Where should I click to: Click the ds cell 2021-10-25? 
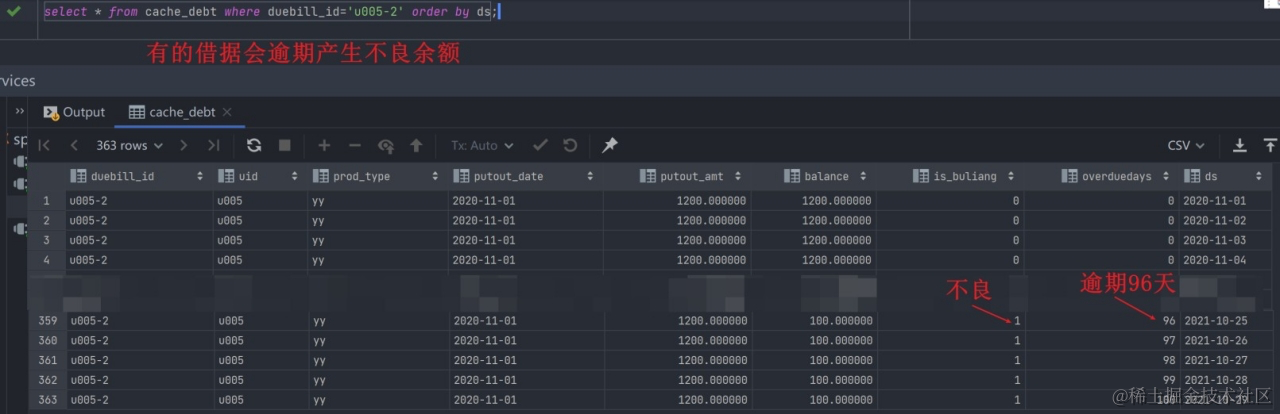[1228, 321]
